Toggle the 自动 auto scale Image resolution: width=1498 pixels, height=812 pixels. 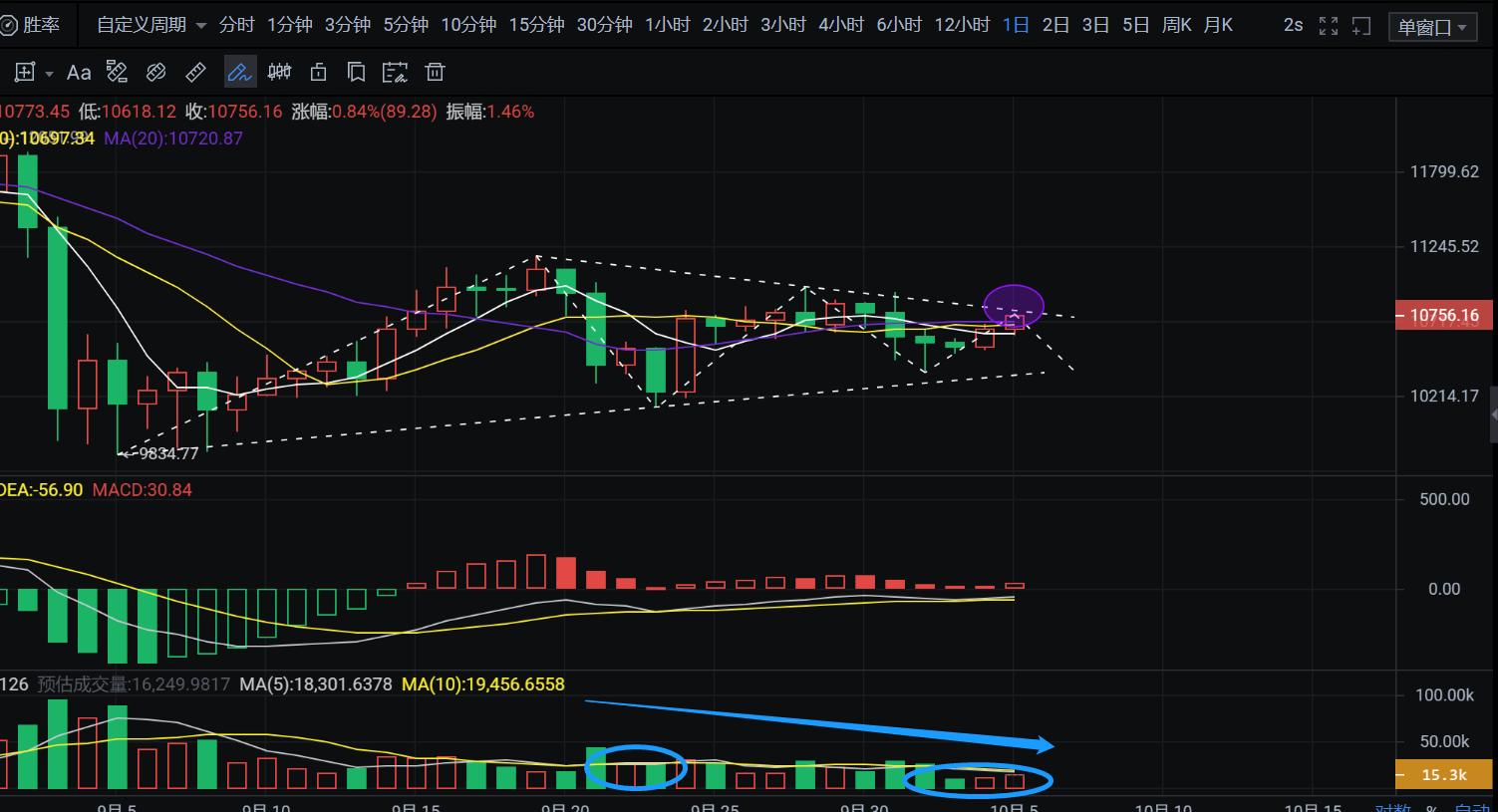coord(1473,808)
